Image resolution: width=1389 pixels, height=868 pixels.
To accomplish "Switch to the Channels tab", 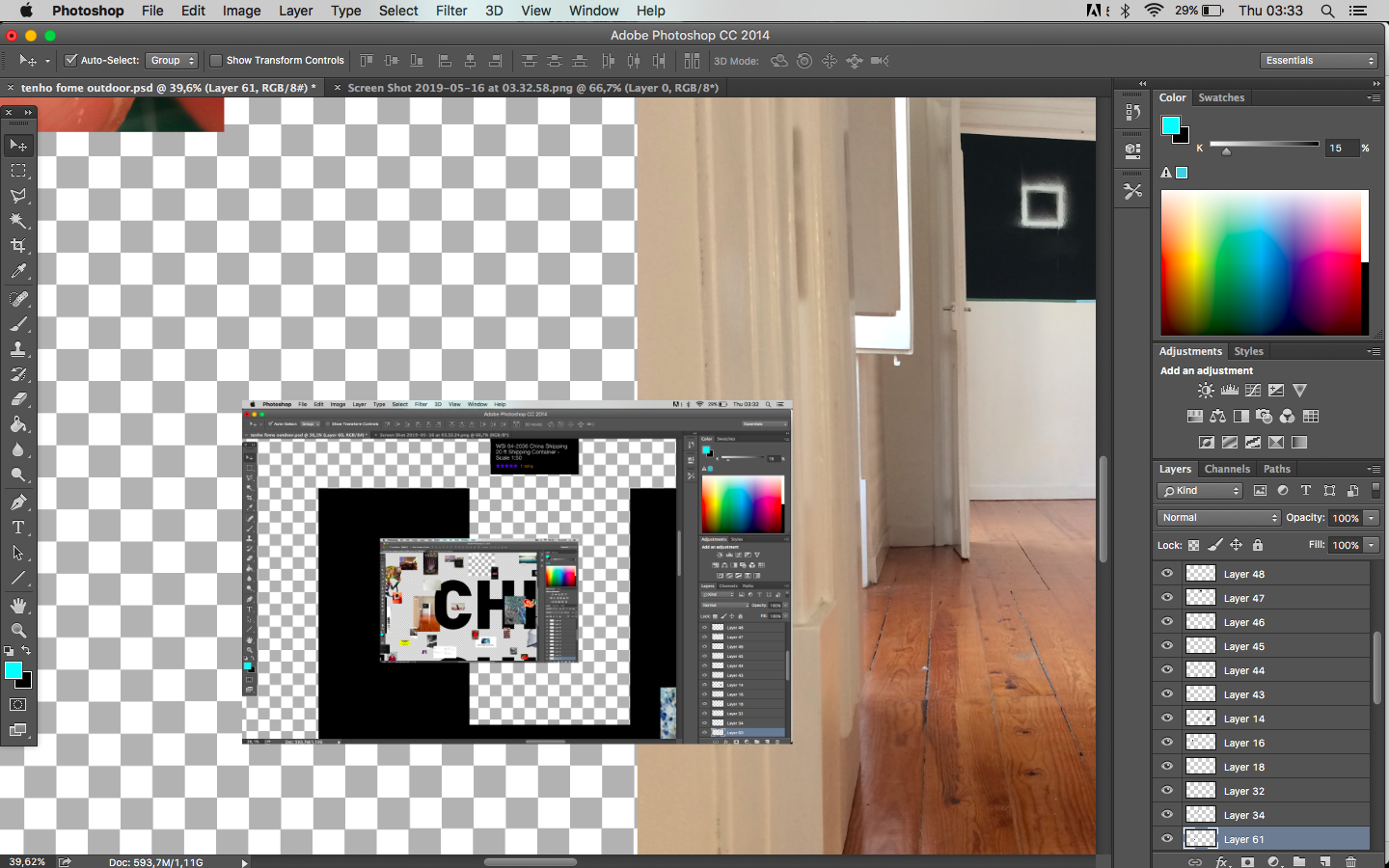I will (1227, 469).
